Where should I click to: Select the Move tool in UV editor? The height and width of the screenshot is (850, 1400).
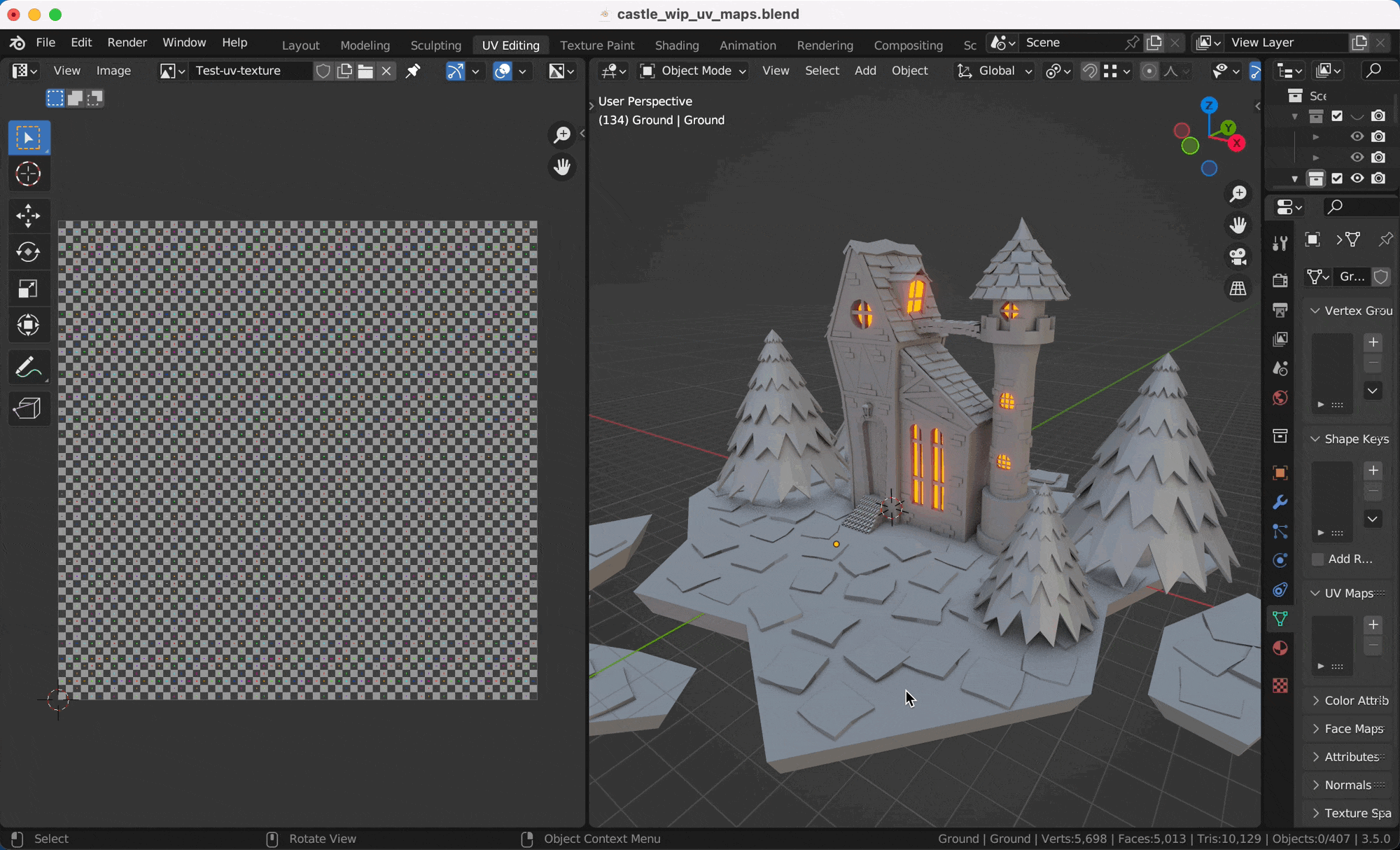click(29, 216)
